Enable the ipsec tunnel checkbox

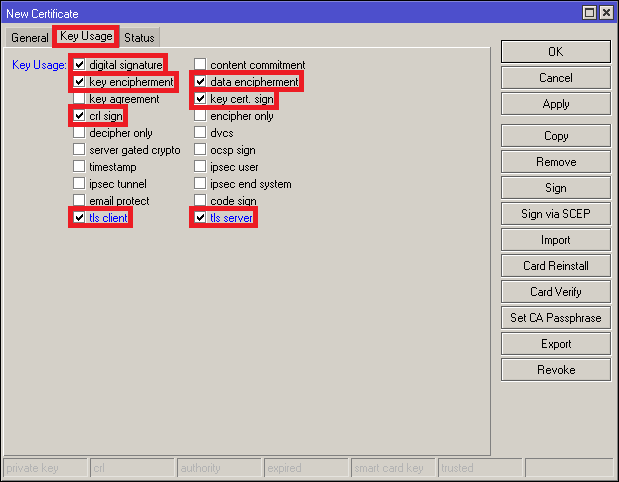pyautogui.click(x=80, y=184)
